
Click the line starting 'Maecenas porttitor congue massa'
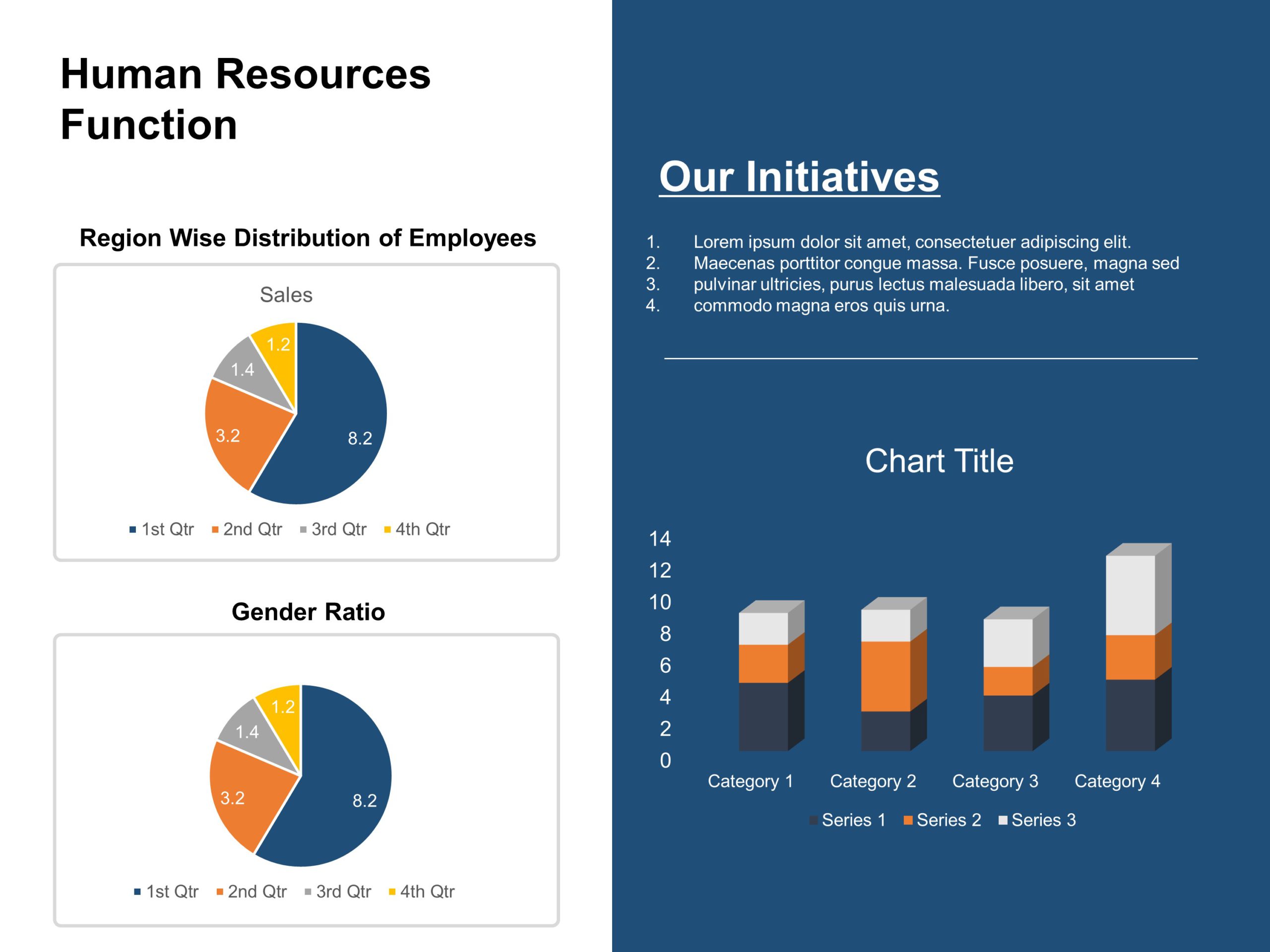click(937, 263)
